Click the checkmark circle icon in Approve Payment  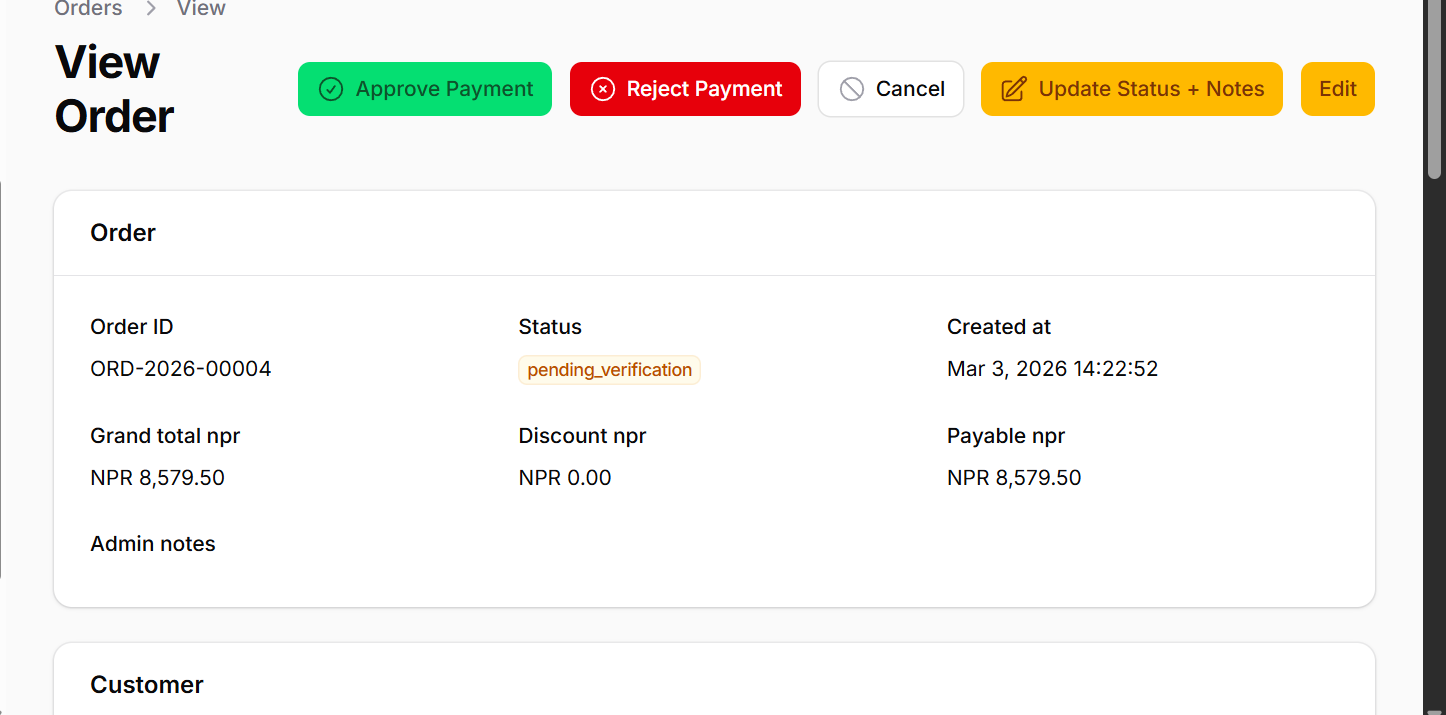[x=331, y=89]
